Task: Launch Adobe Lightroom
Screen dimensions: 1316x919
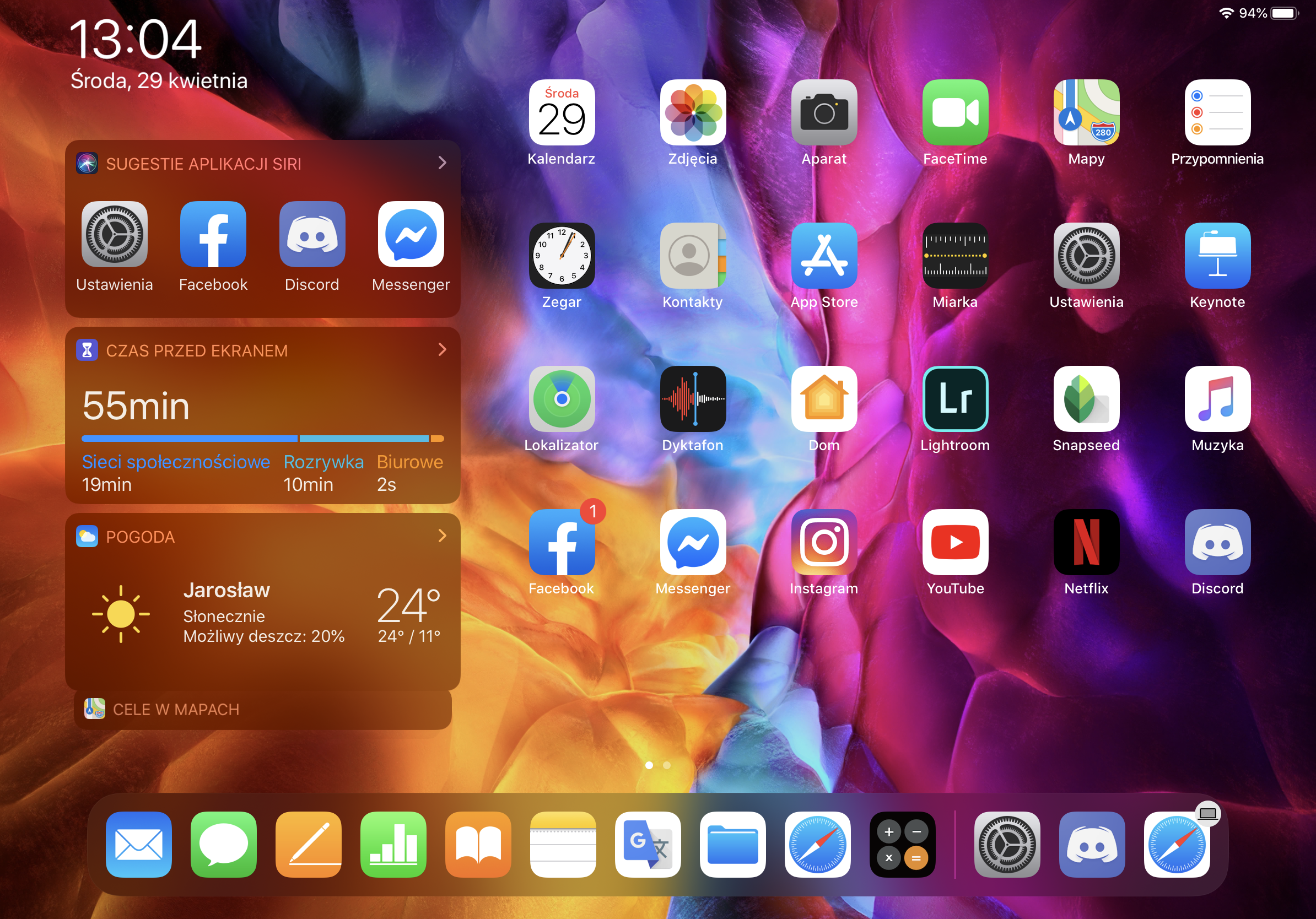Action: tap(955, 399)
